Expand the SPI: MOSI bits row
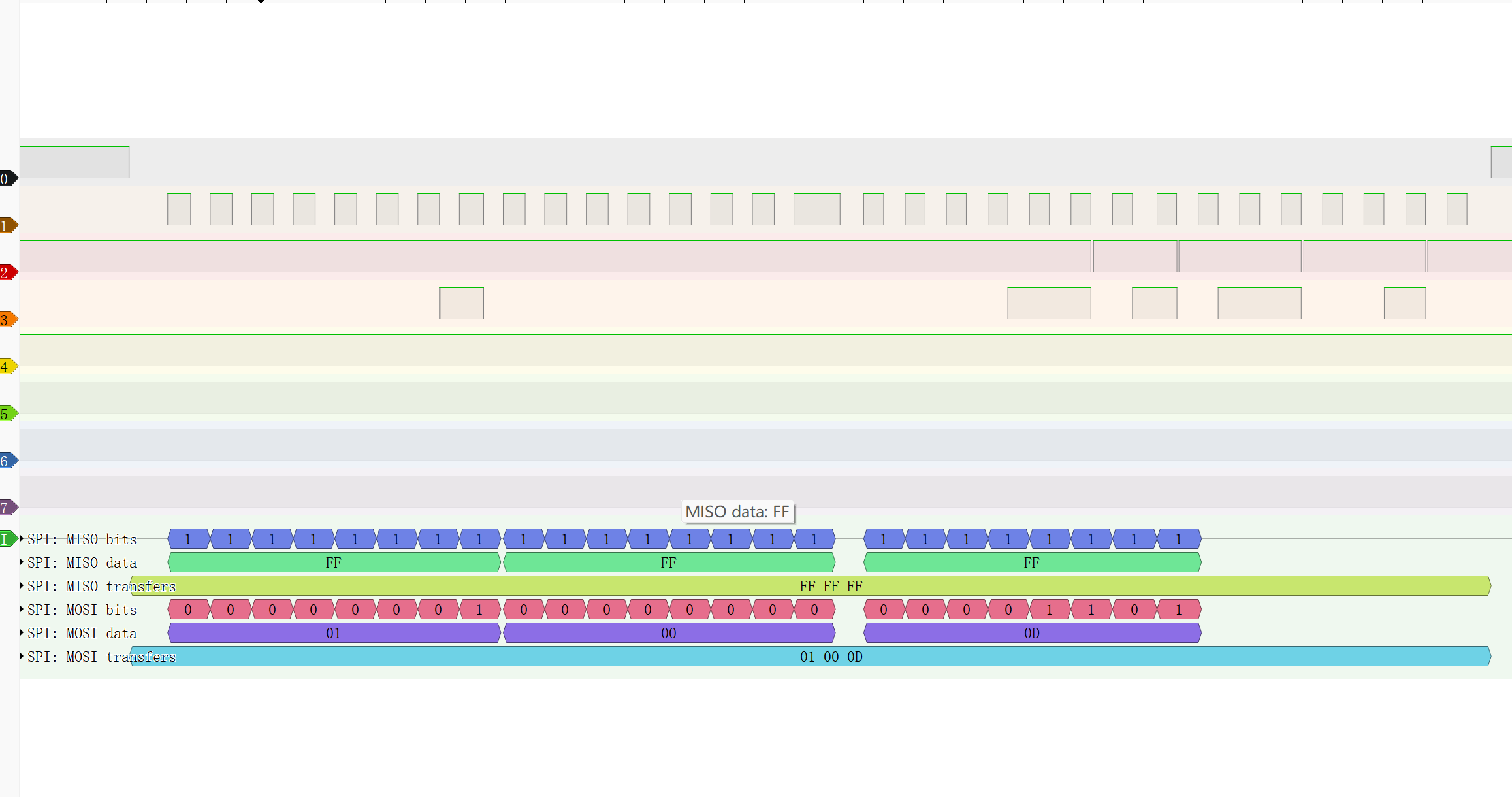 click(20, 610)
